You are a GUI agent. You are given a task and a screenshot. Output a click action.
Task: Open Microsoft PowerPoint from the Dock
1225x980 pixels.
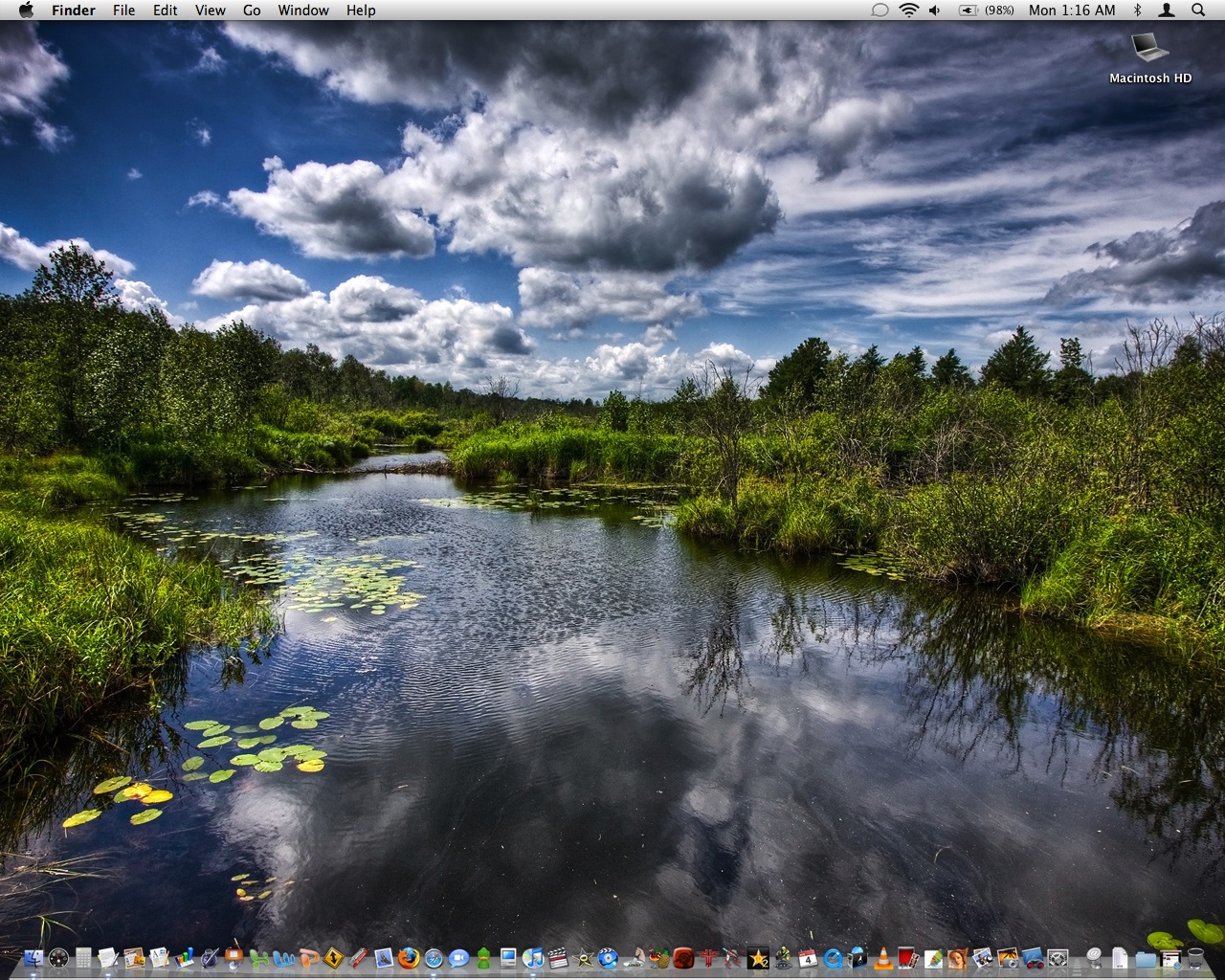click(x=309, y=957)
